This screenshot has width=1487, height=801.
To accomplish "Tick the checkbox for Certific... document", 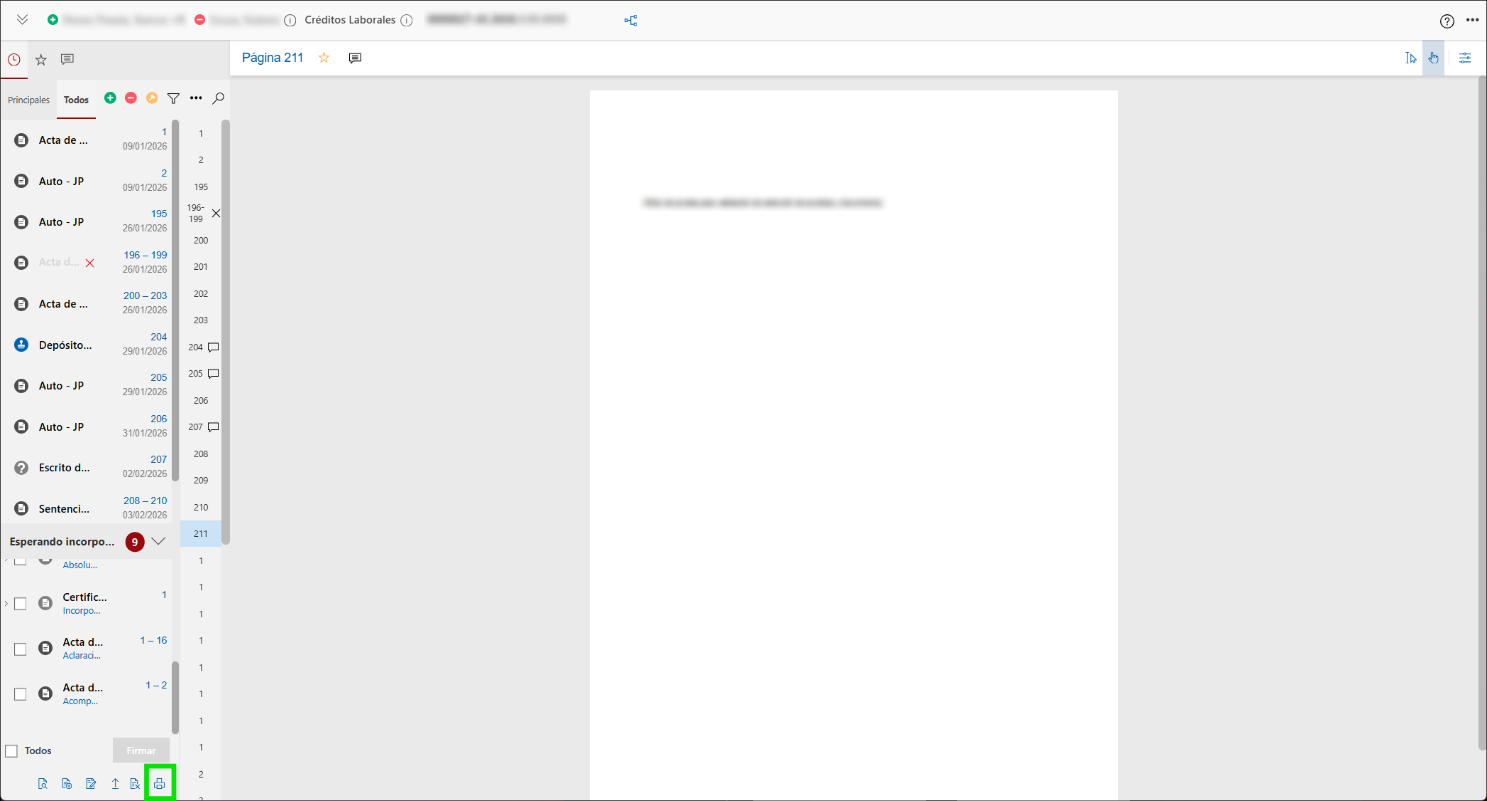I will (20, 603).
